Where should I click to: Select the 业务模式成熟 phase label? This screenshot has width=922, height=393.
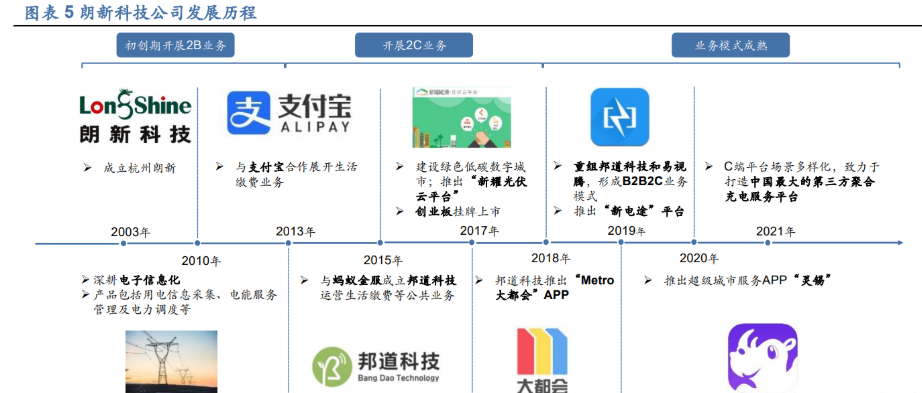click(x=730, y=45)
